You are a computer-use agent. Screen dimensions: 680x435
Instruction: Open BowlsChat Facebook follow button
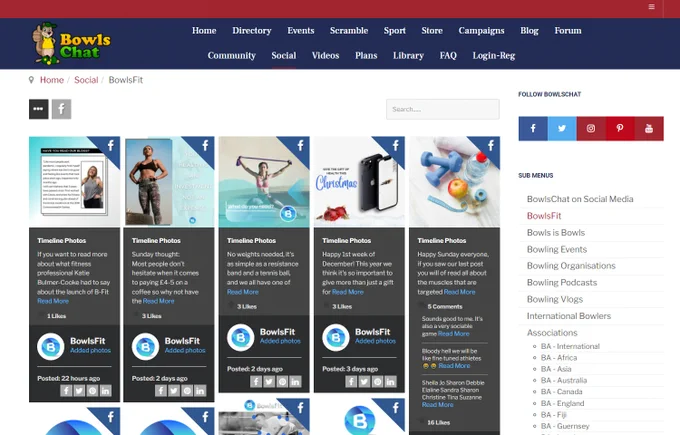click(x=533, y=128)
